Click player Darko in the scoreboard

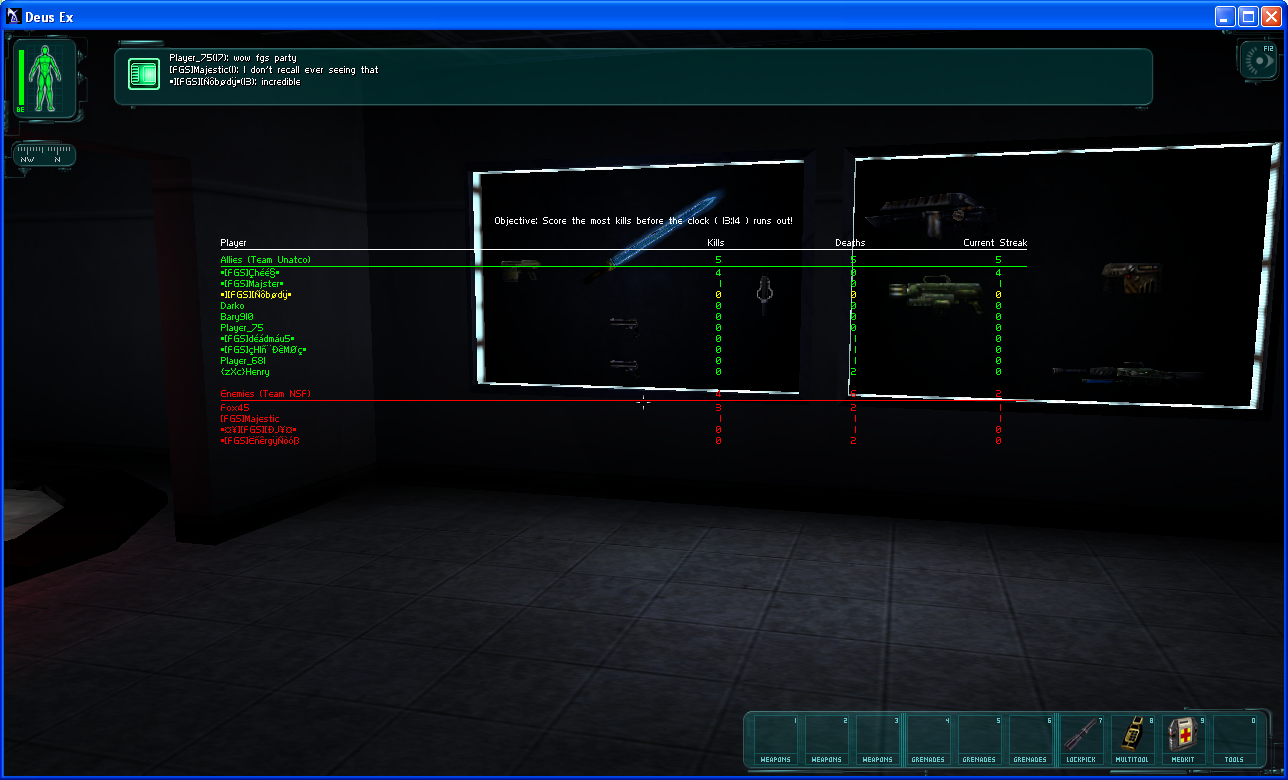coord(232,305)
